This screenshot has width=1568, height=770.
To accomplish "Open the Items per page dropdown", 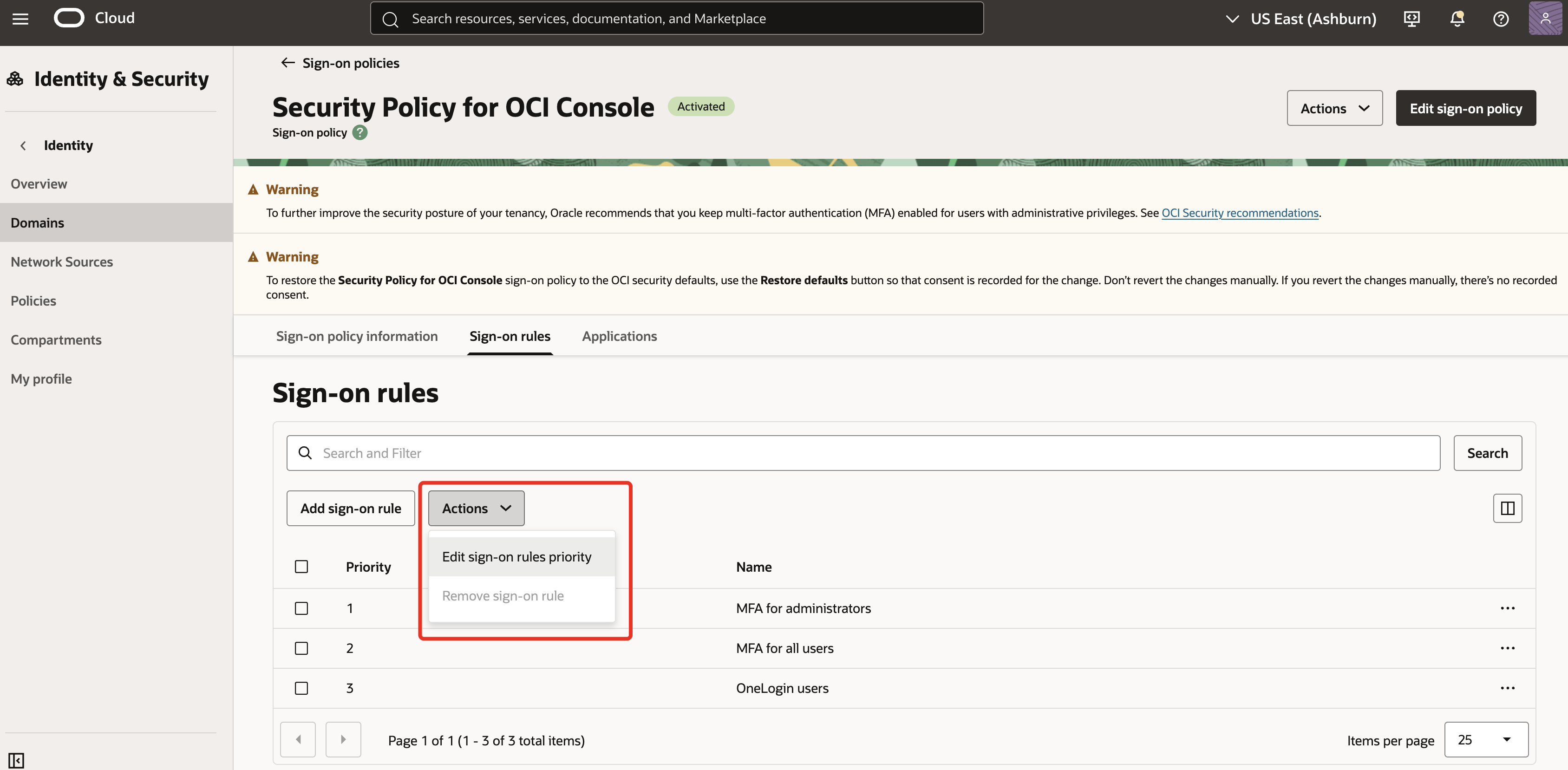I will (1486, 739).
